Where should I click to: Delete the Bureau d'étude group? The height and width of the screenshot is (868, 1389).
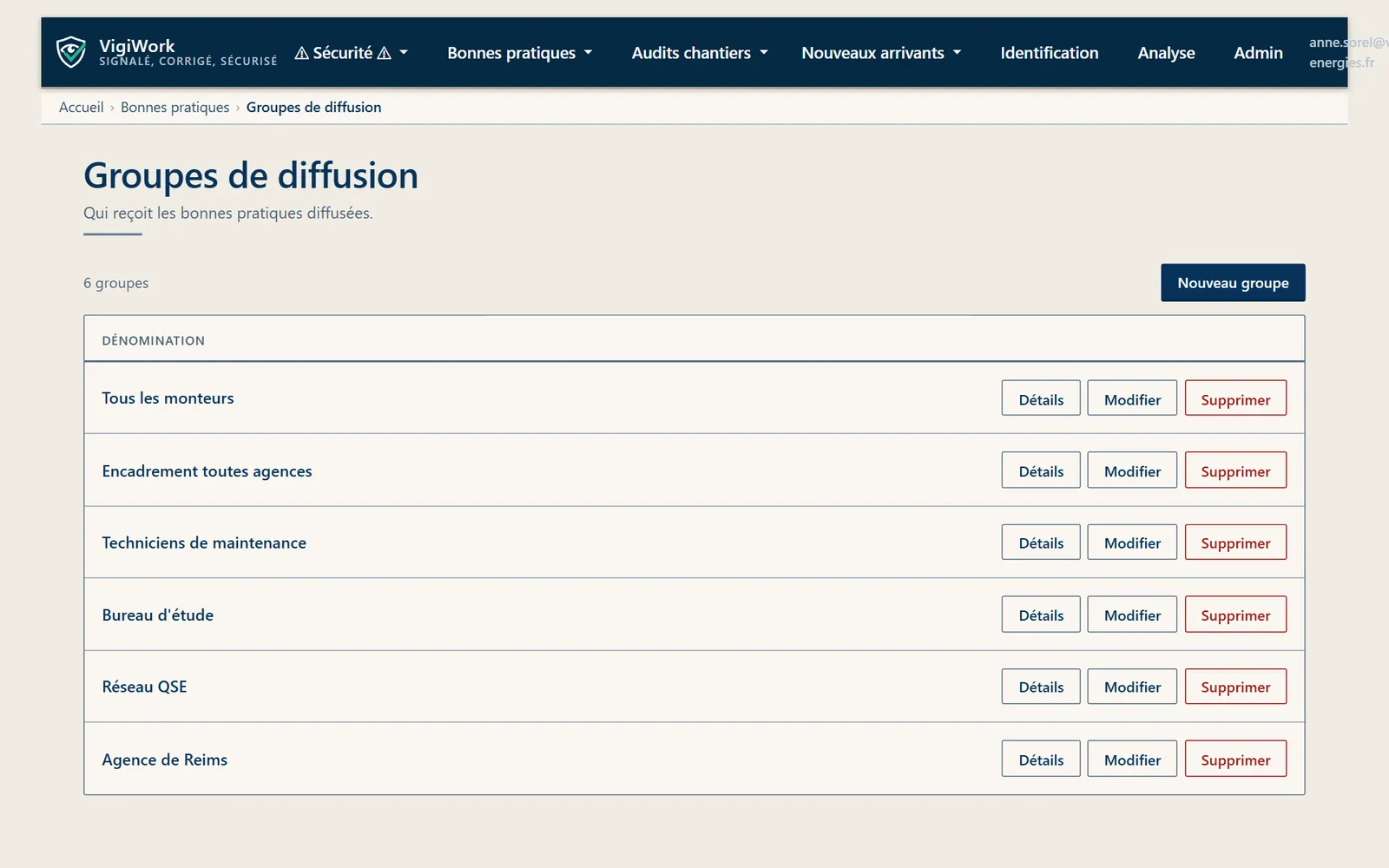point(1235,615)
